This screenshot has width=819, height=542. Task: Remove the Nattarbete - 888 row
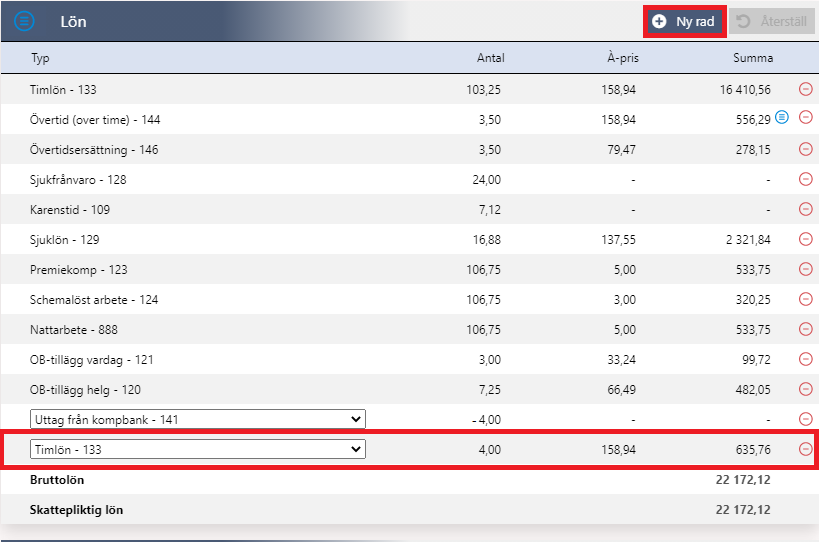point(806,329)
